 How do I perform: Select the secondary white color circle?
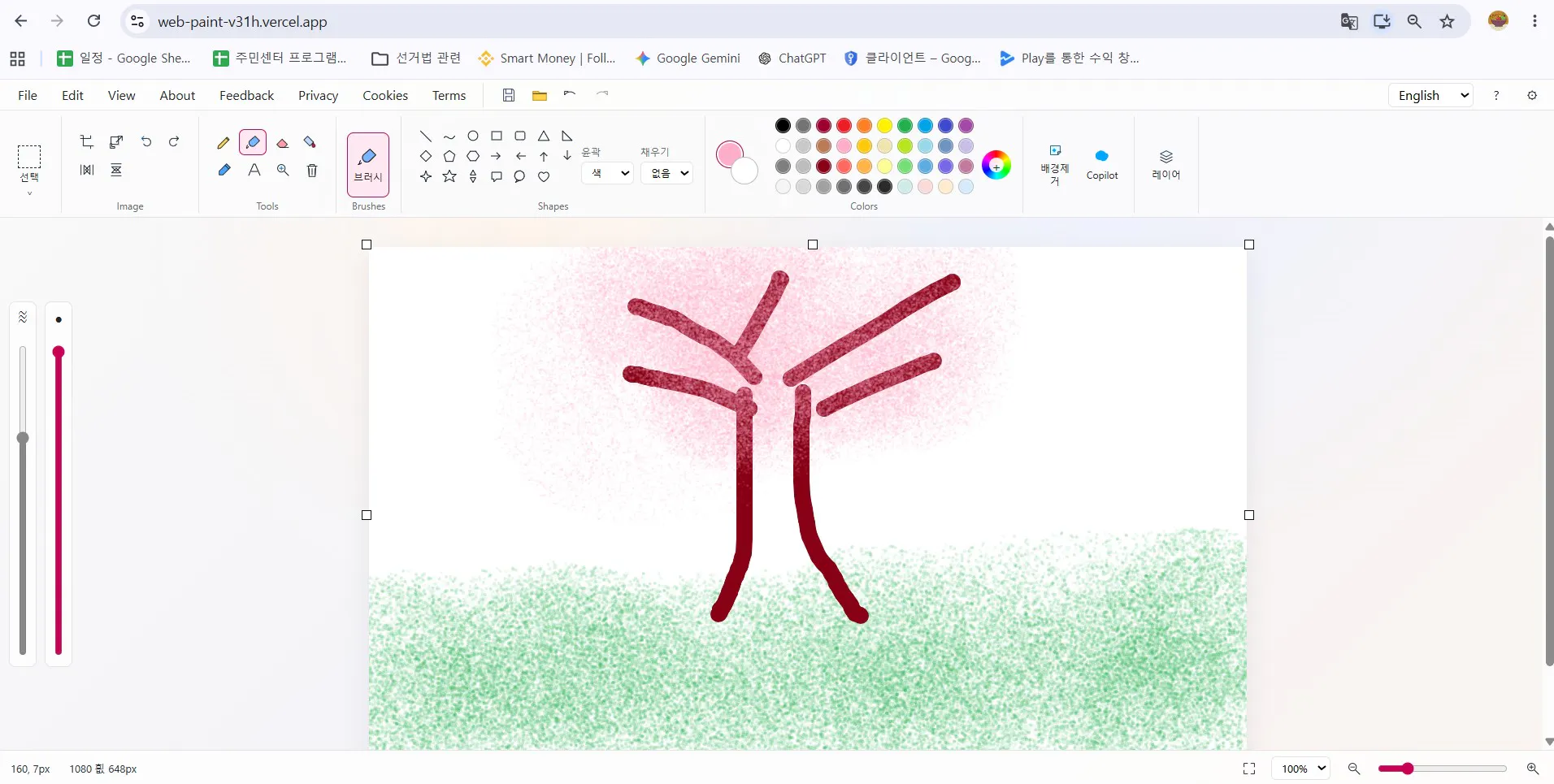pyautogui.click(x=746, y=171)
